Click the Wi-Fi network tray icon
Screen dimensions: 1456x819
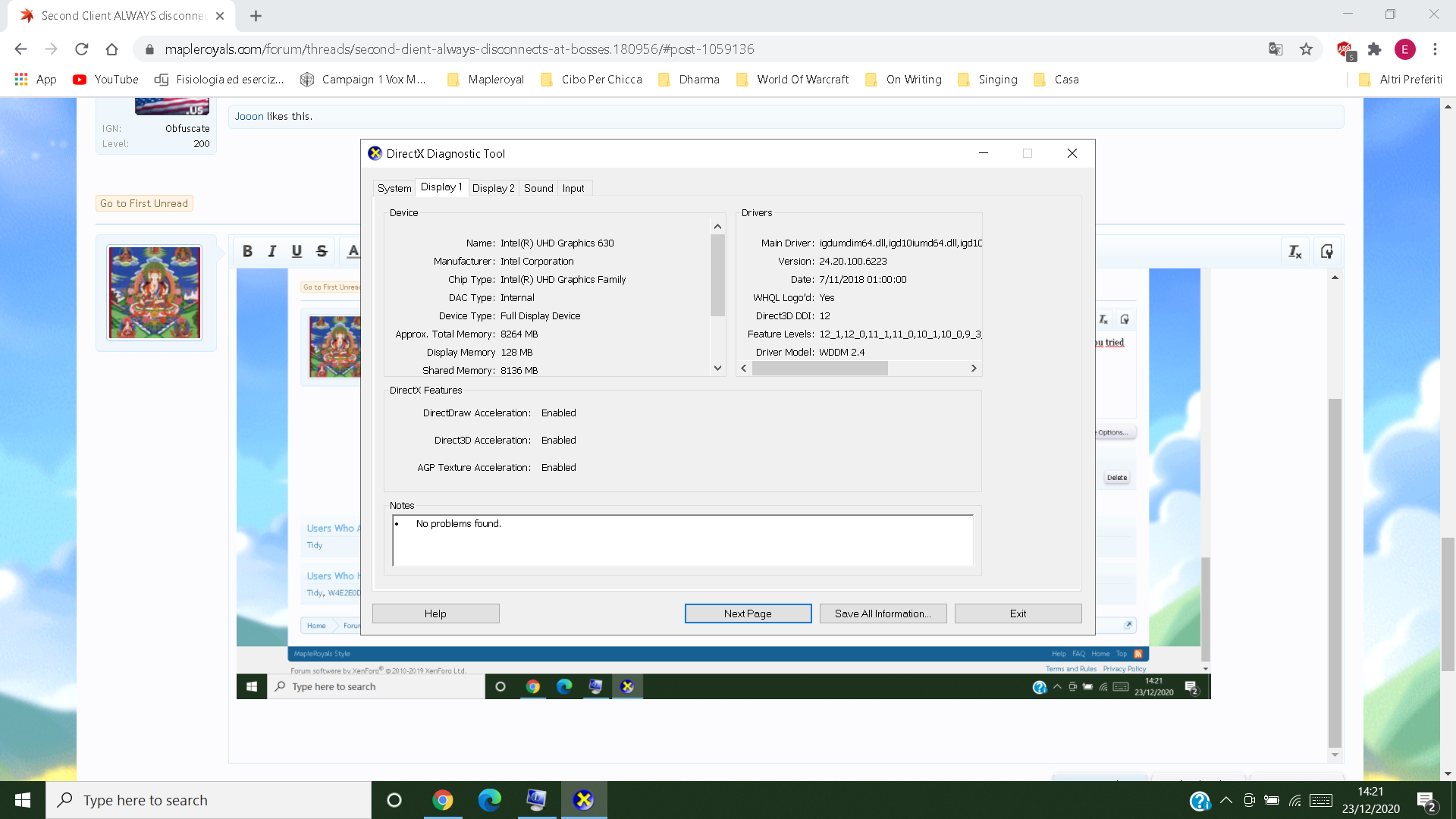(x=1296, y=800)
